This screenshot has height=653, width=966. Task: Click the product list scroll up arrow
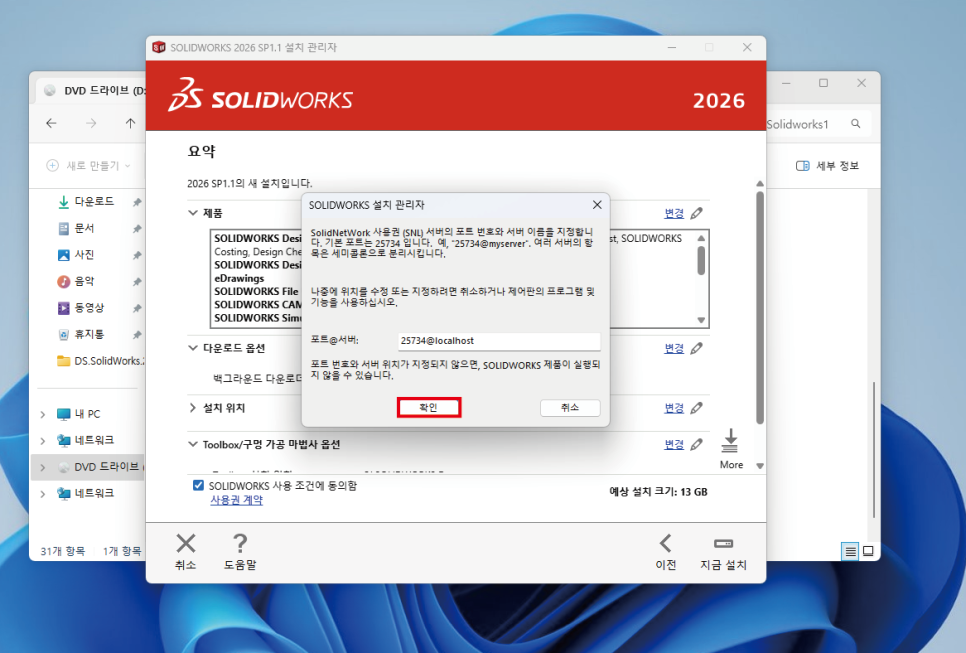click(701, 238)
